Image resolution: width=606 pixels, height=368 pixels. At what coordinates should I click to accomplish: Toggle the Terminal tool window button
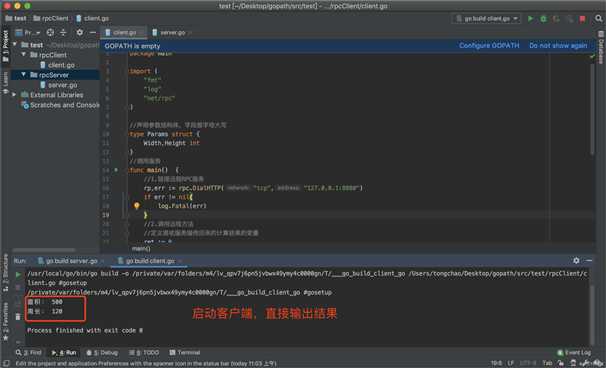(185, 353)
